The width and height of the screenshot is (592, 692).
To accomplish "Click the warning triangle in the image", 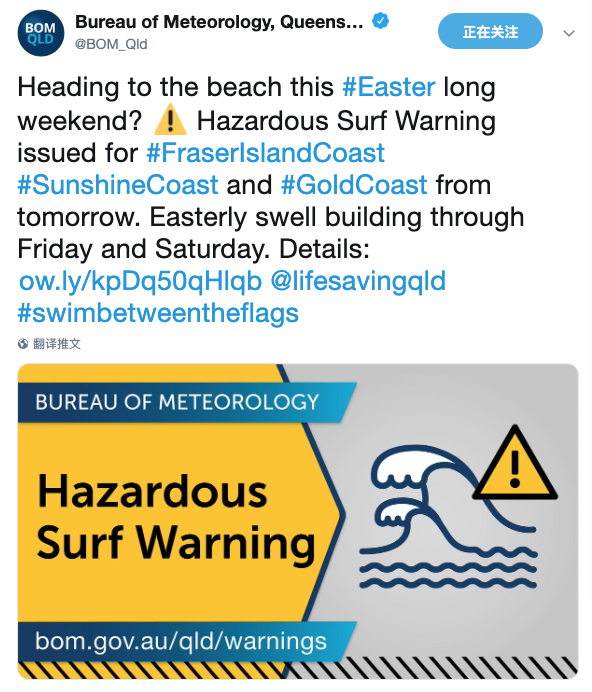I will point(515,463).
